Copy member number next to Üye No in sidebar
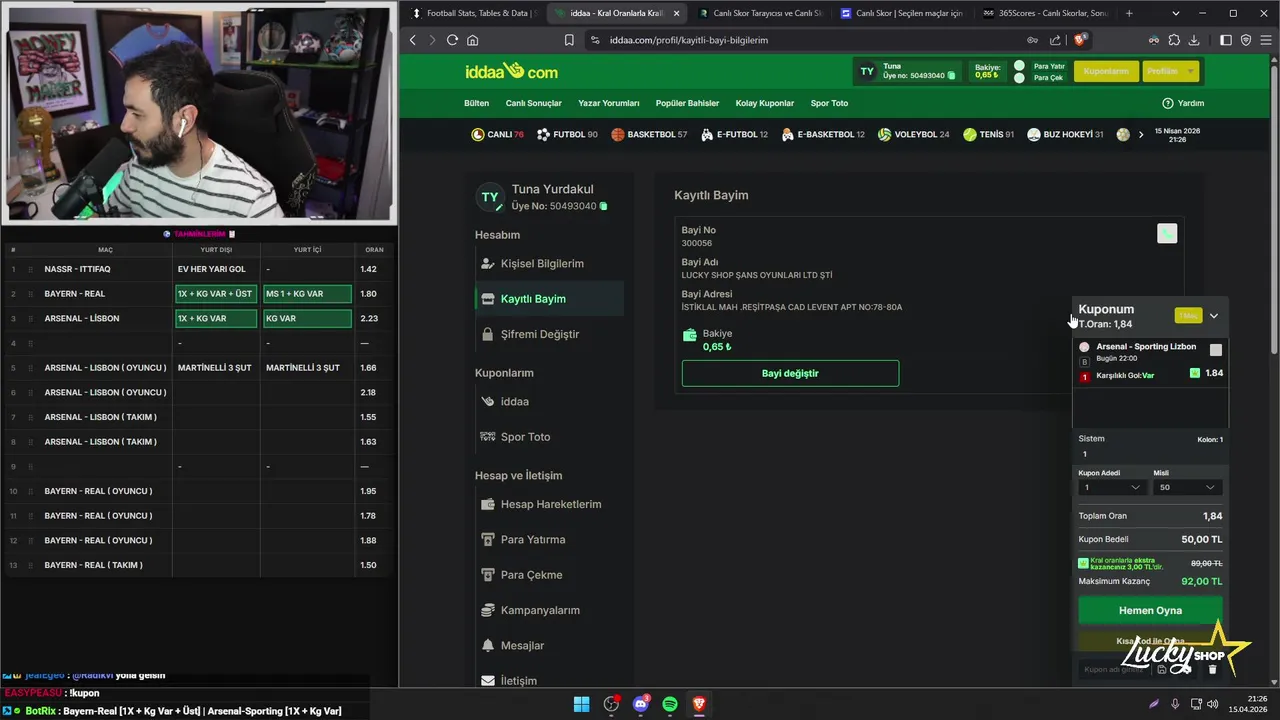Viewport: 1280px width, 720px height. 603,206
